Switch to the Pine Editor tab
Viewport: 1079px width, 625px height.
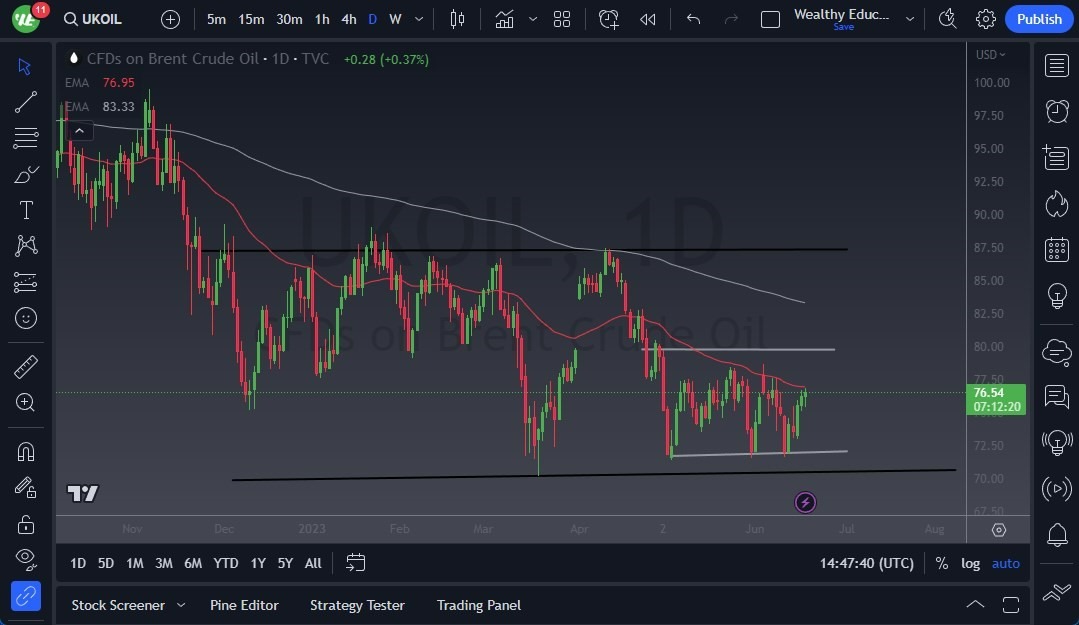pos(244,605)
